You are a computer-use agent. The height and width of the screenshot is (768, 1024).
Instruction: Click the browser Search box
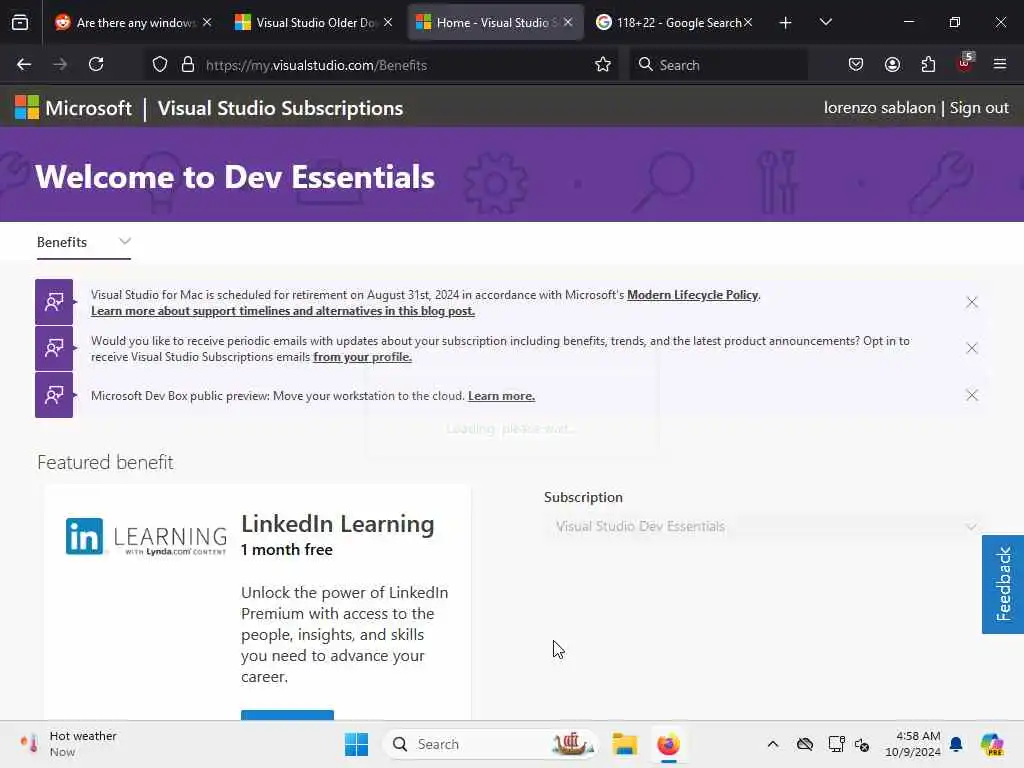click(x=718, y=65)
